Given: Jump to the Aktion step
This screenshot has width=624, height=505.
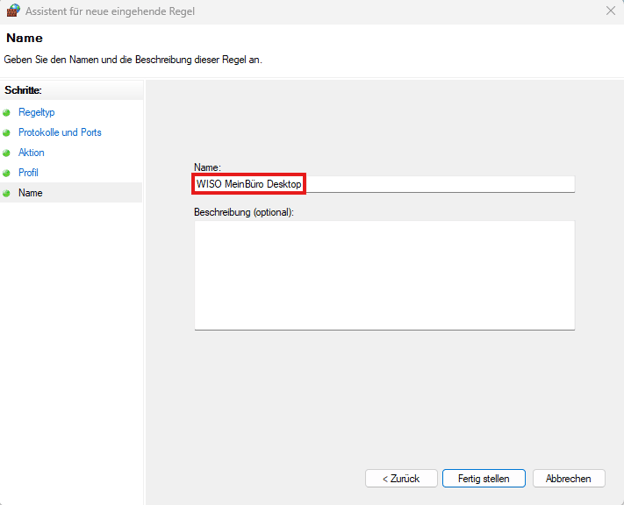Looking at the screenshot, I should [x=31, y=153].
